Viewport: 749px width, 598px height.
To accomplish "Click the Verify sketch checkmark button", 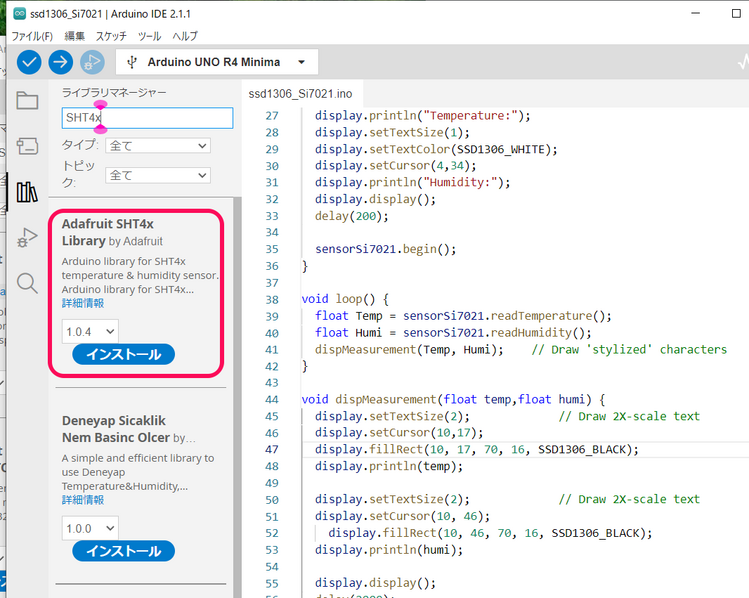I will (x=30, y=62).
